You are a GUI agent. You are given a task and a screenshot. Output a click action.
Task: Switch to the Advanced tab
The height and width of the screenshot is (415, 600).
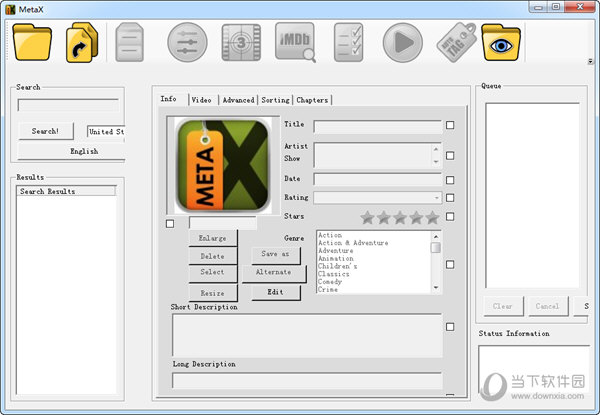(238, 100)
